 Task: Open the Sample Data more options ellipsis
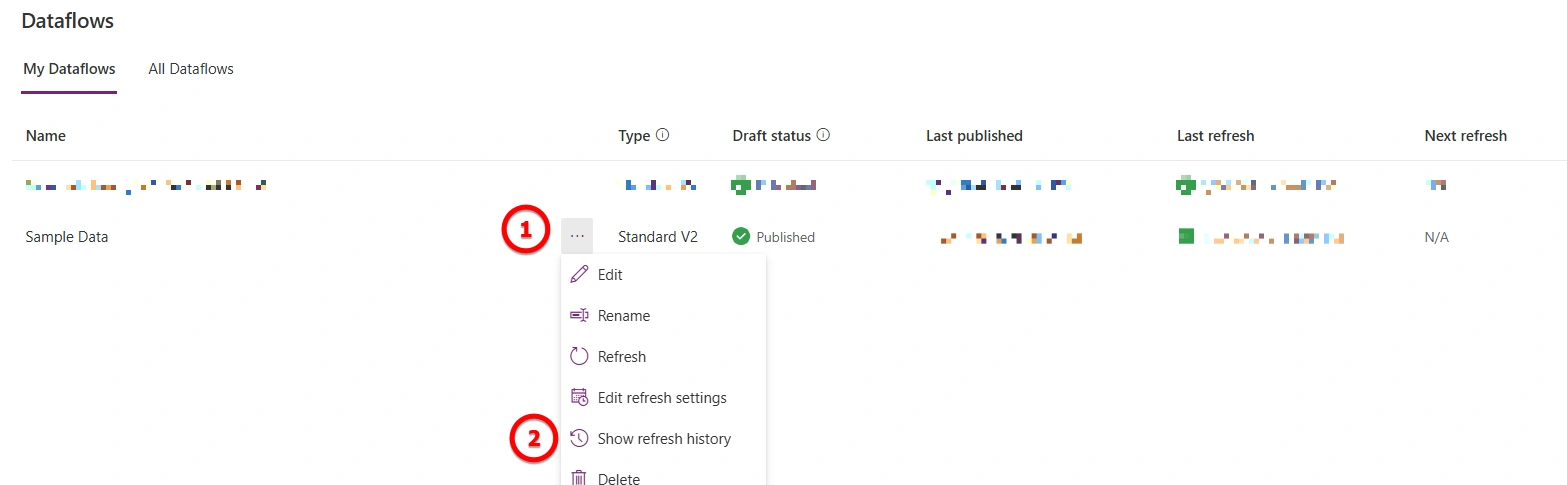pyautogui.click(x=577, y=235)
